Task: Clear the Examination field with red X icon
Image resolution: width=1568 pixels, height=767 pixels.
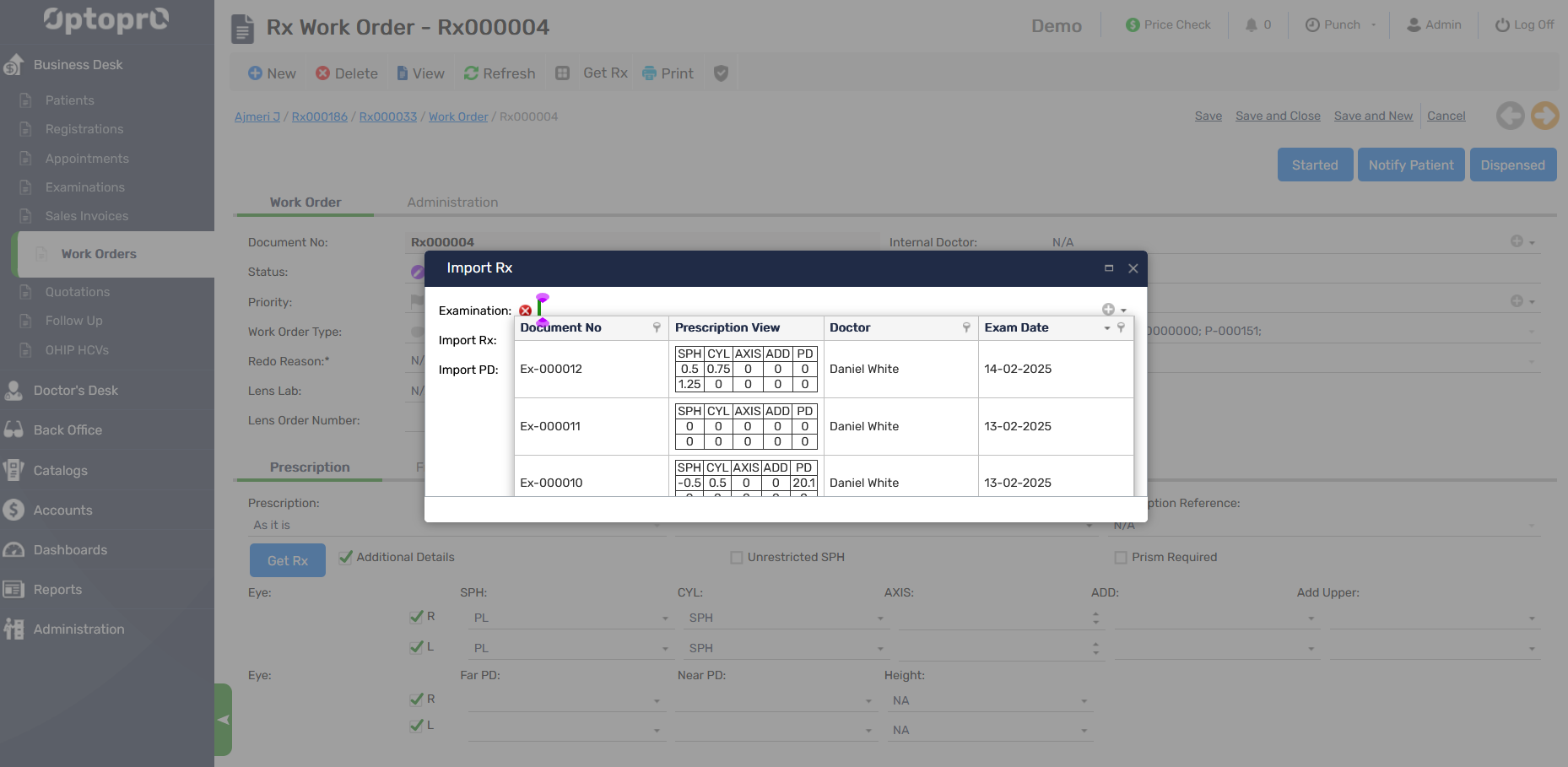Action: coord(525,311)
